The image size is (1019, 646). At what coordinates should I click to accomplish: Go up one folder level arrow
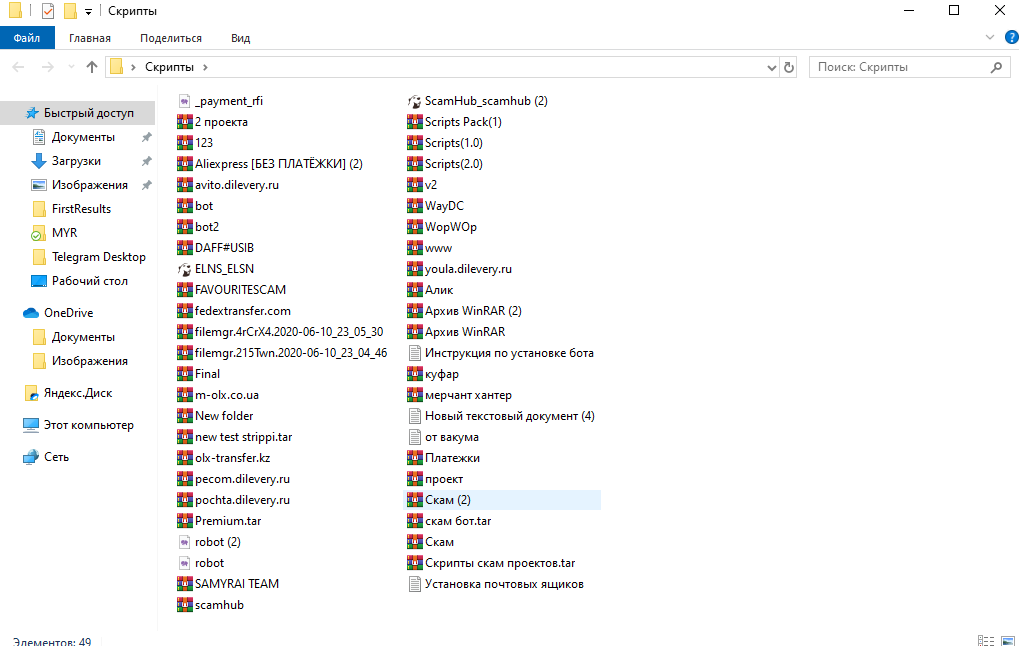pyautogui.click(x=92, y=67)
